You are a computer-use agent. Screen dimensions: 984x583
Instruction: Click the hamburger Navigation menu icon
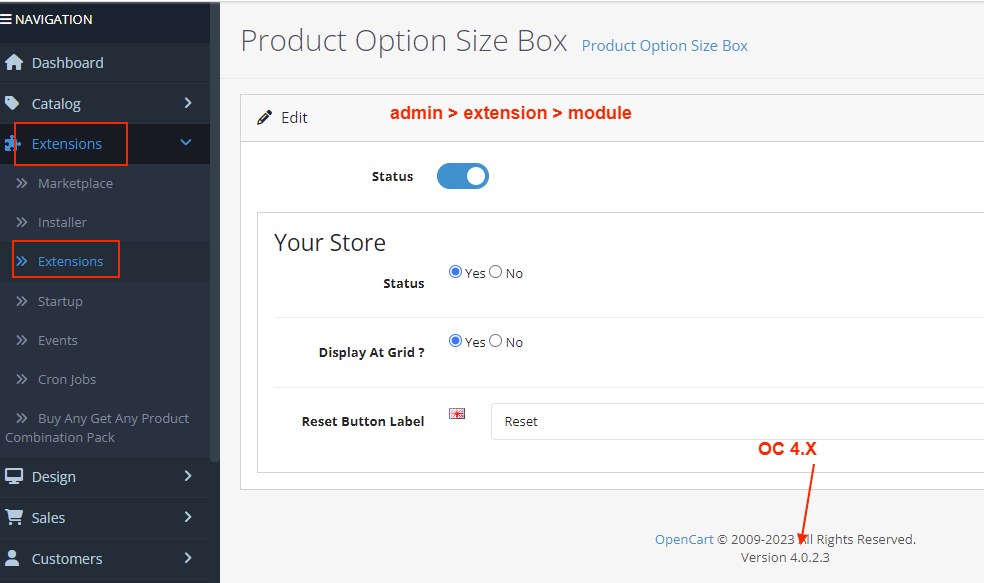tap(7, 19)
